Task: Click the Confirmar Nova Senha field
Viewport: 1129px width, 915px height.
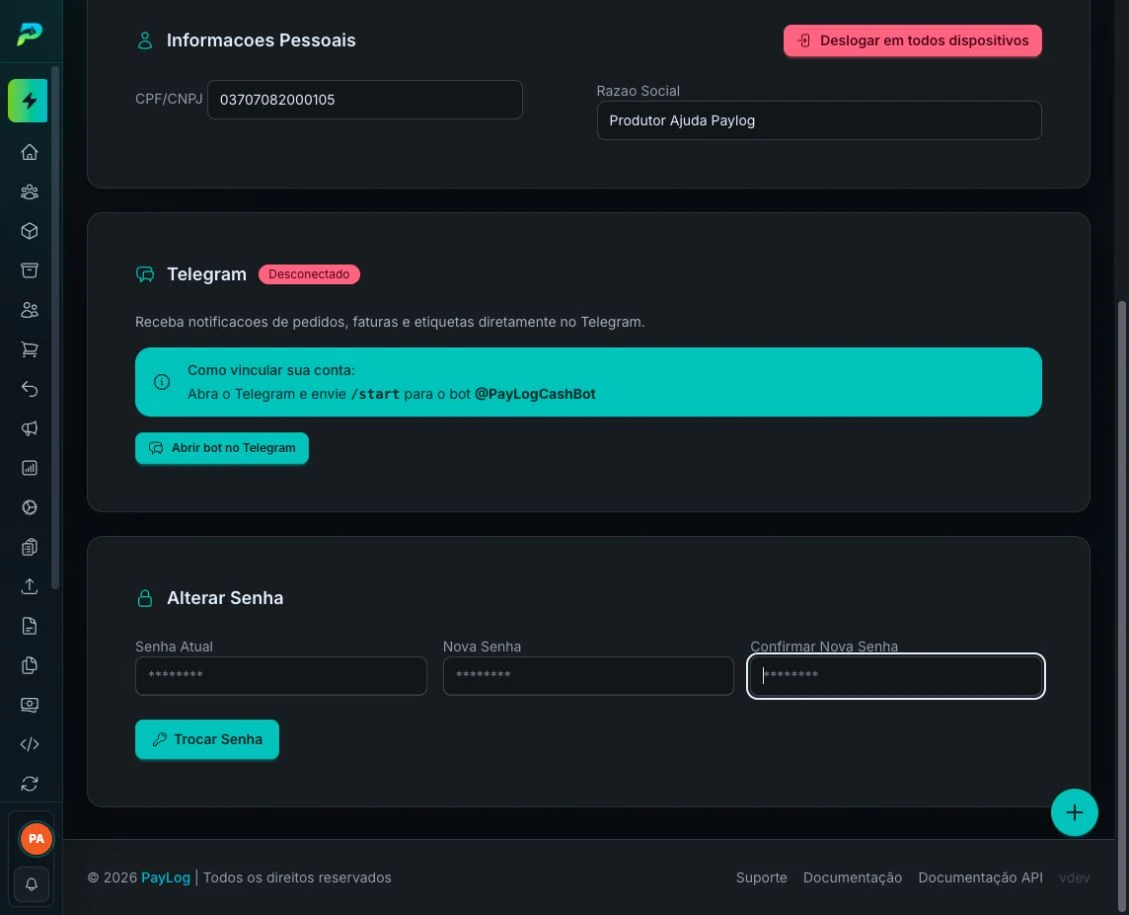Action: 896,675
